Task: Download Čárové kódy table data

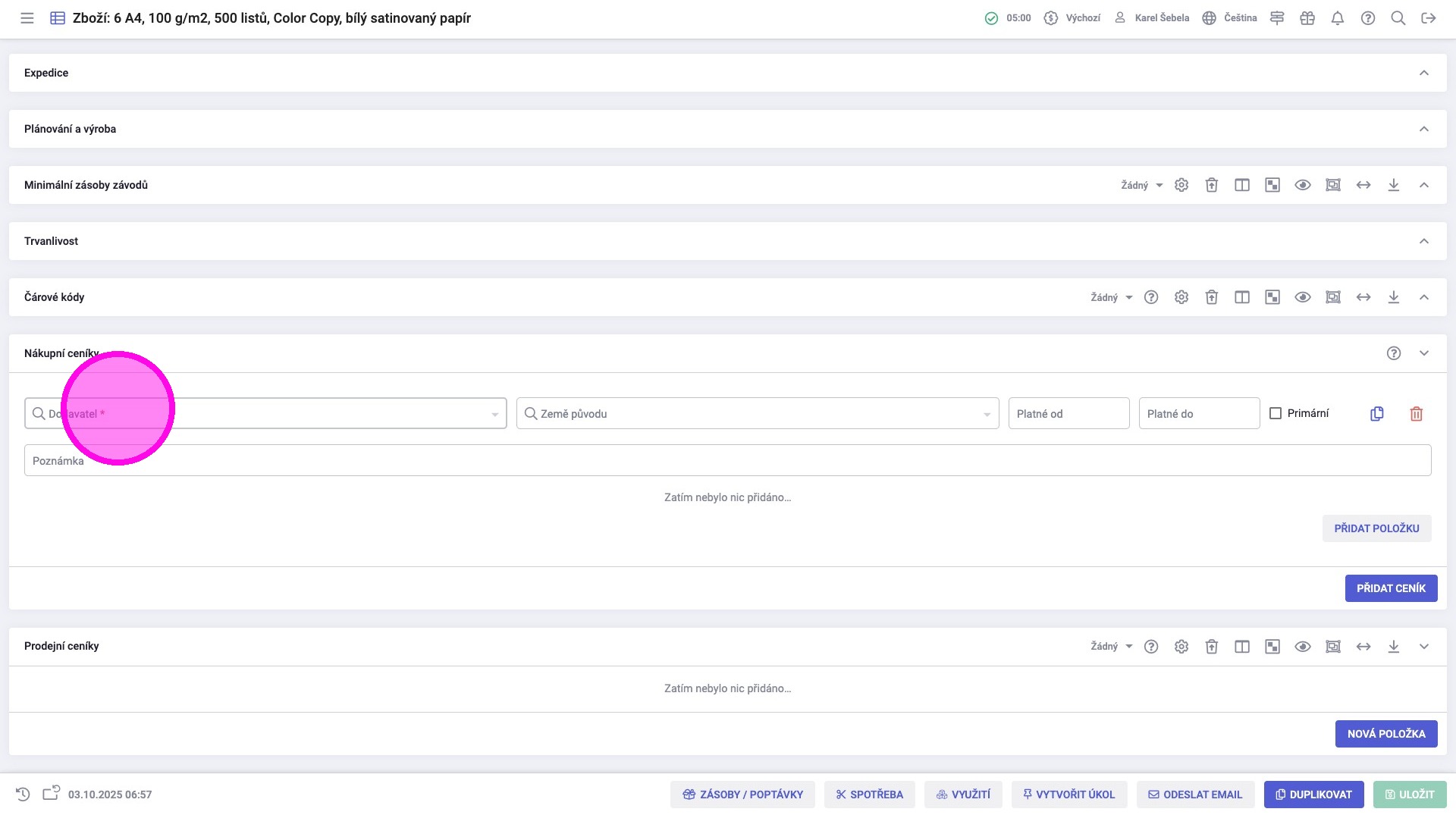Action: click(1394, 297)
